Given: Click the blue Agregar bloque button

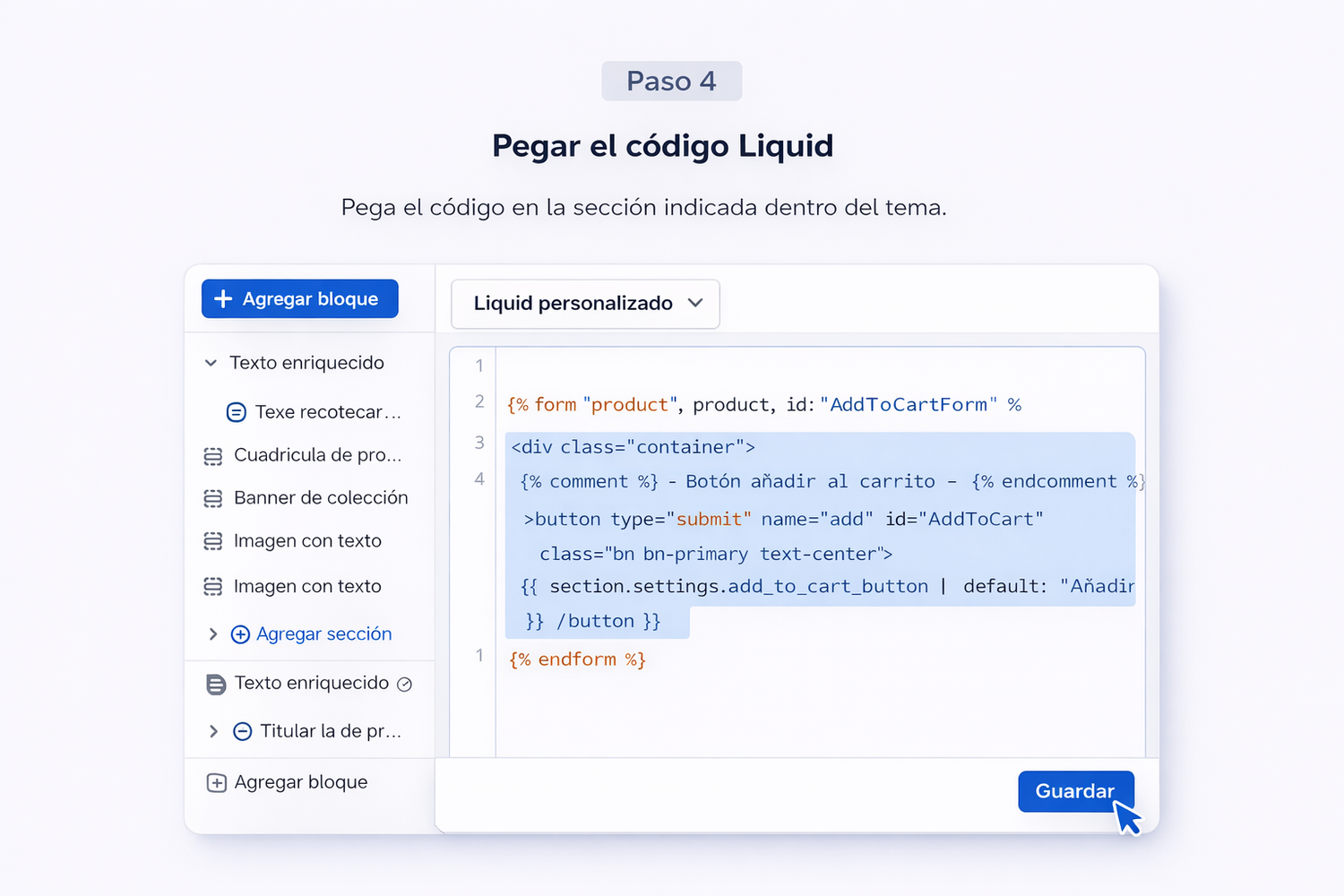Looking at the screenshot, I should (x=299, y=299).
